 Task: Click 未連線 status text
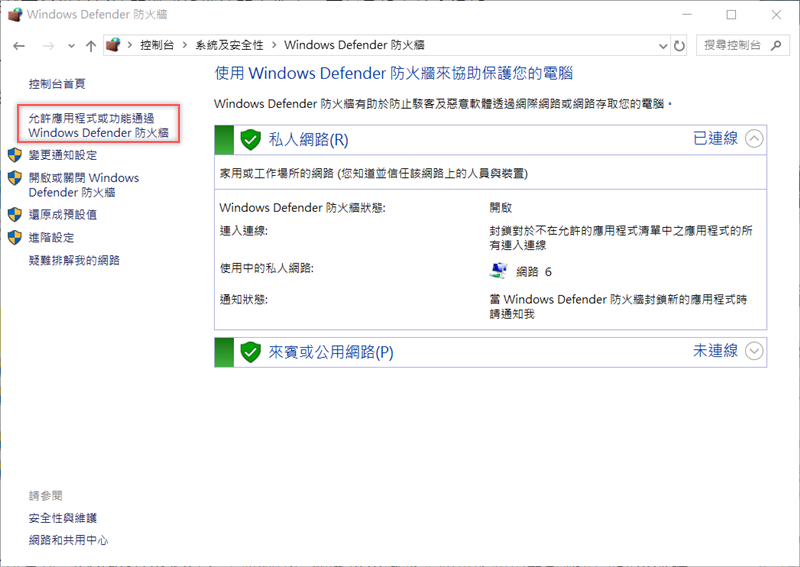click(x=715, y=351)
